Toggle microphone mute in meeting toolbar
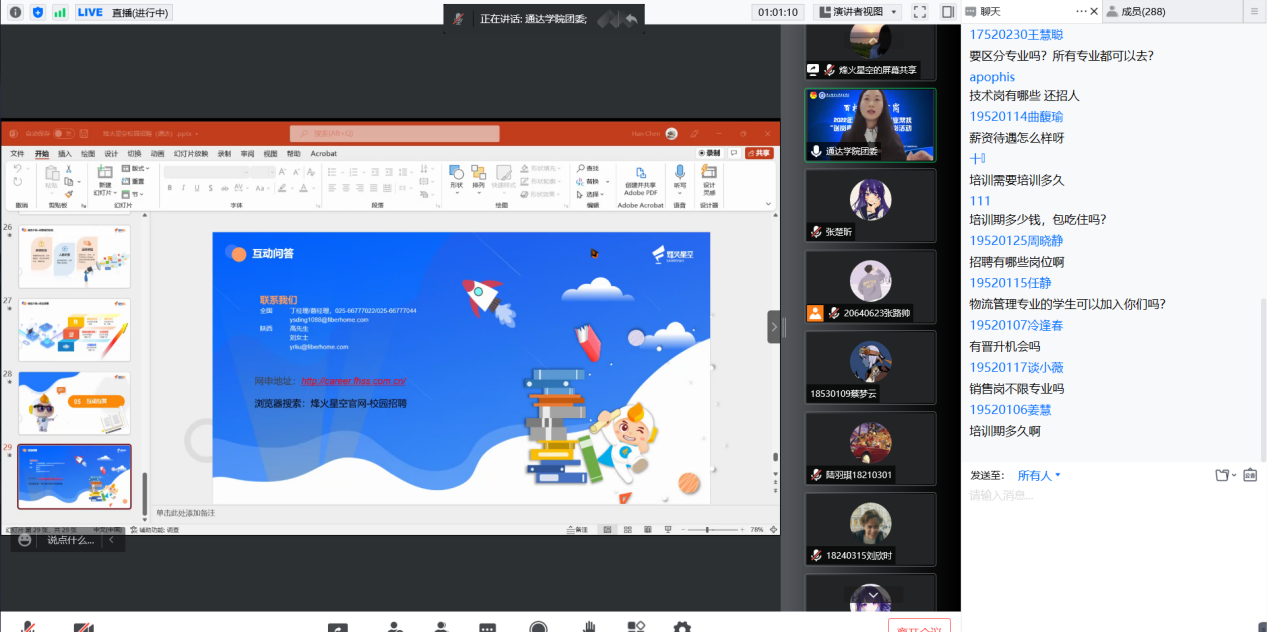Viewport: 1267px width, 632px height. click(30, 627)
